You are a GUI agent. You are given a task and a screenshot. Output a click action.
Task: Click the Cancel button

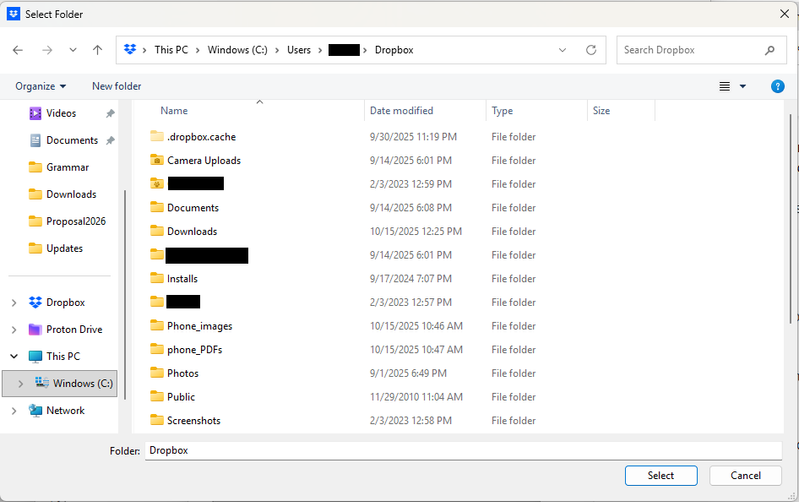click(745, 476)
